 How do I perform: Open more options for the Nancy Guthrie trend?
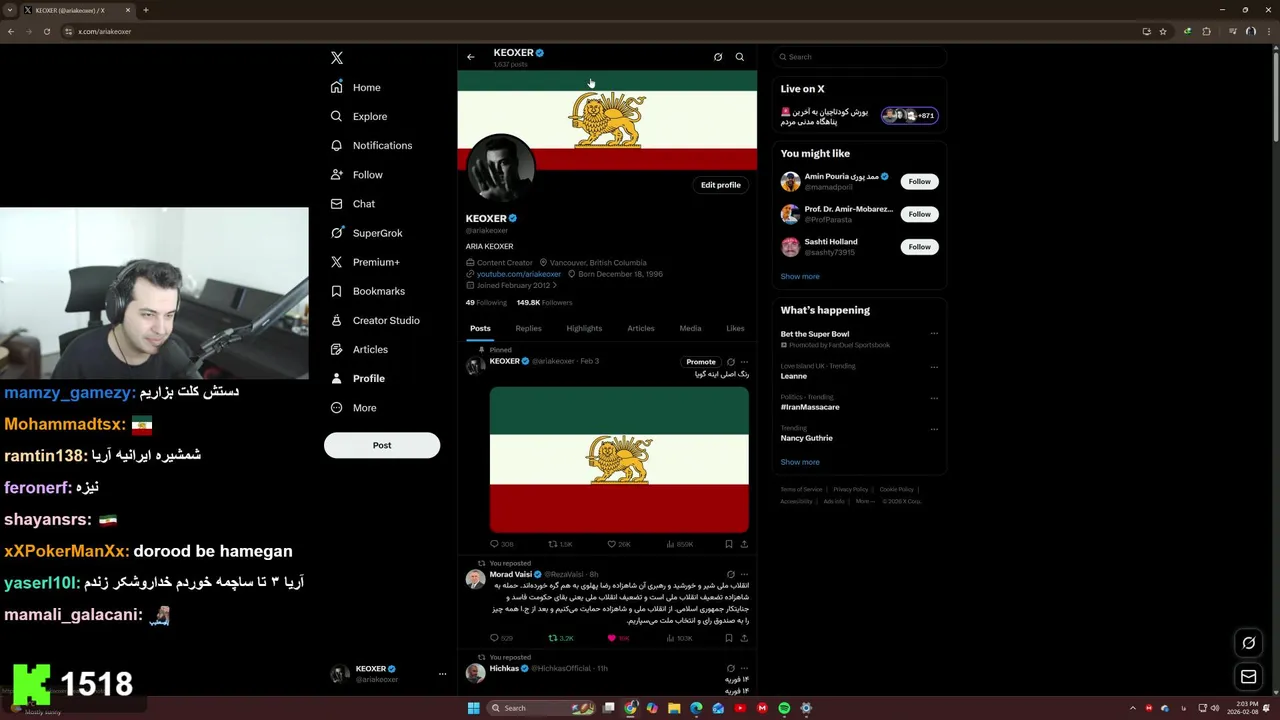(x=934, y=429)
